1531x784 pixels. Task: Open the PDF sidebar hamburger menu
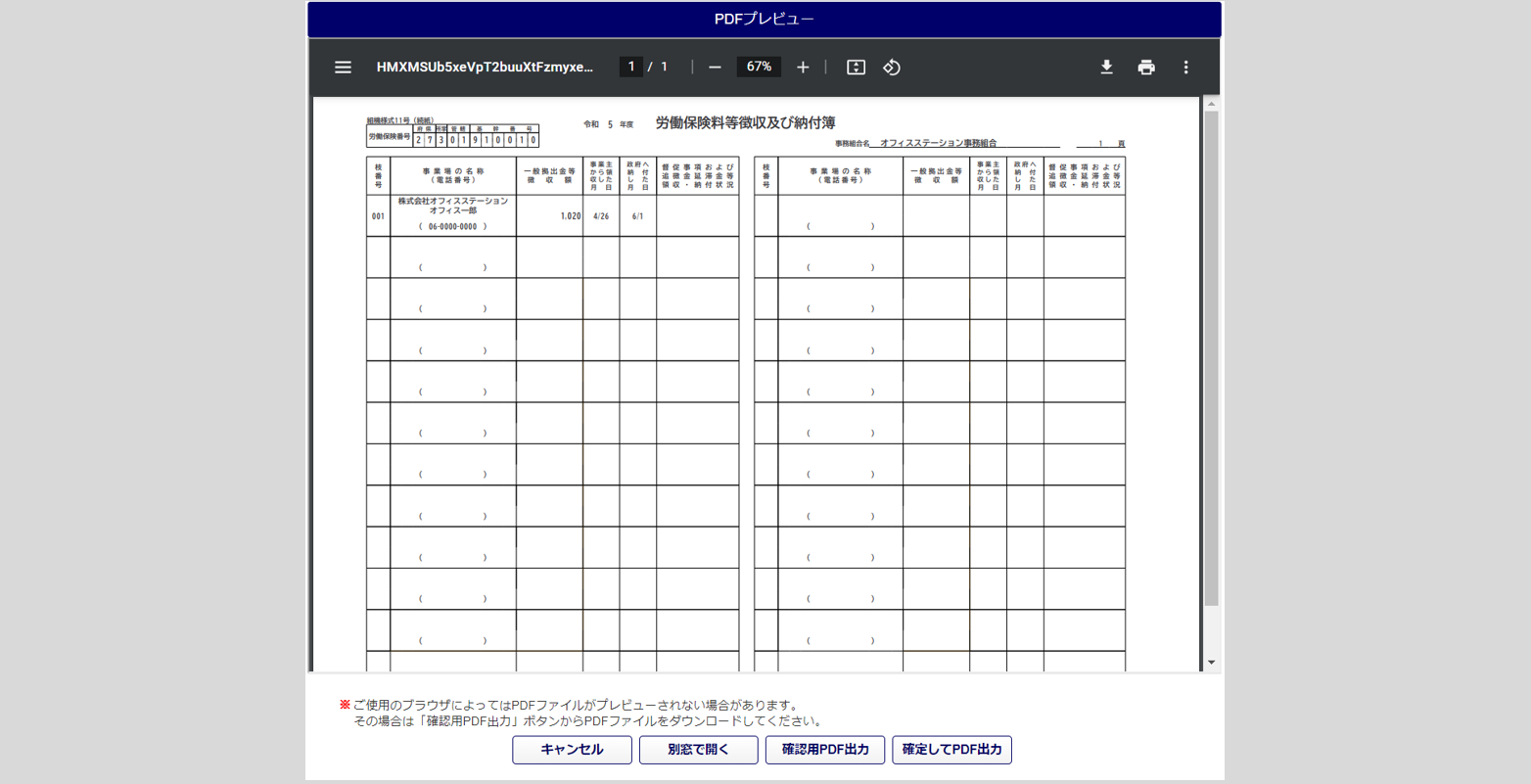[343, 68]
